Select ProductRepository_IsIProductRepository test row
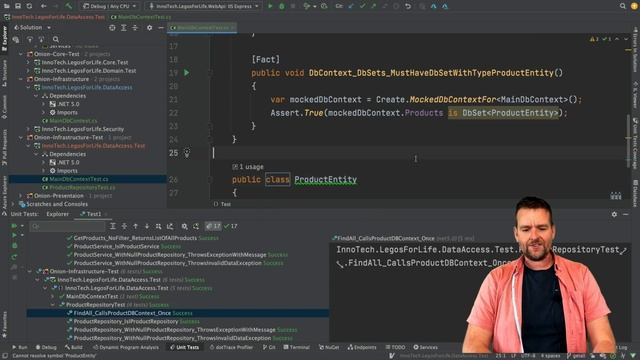Viewport: 640px width, 360px height. [126, 322]
